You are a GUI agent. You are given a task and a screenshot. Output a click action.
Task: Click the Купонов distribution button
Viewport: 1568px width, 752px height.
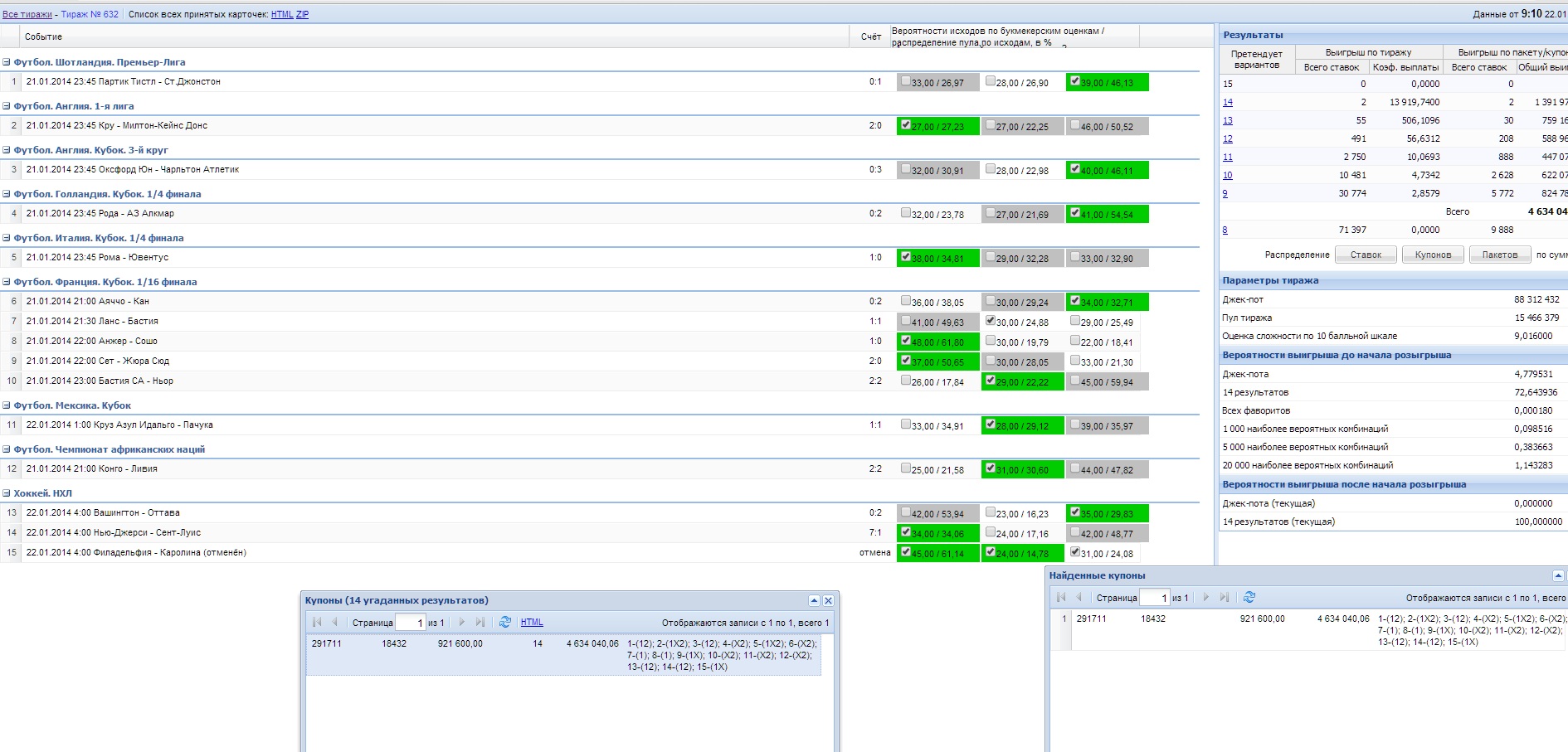point(1432,255)
